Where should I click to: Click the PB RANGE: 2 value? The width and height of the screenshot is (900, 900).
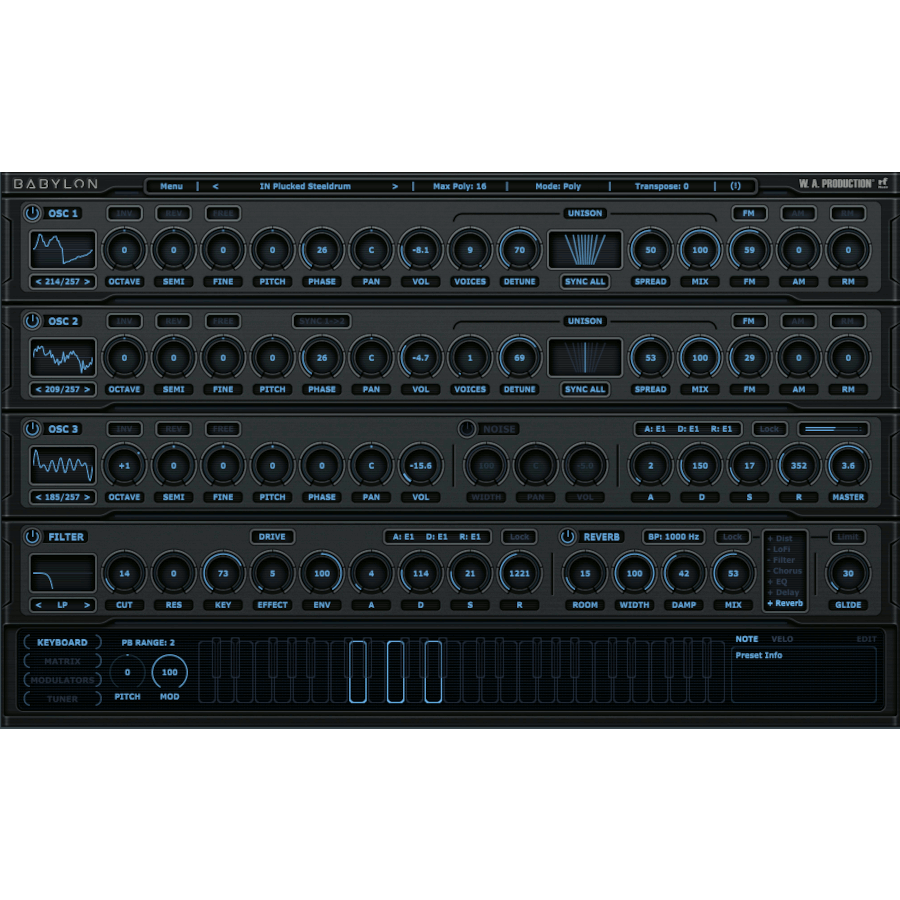[x=148, y=642]
